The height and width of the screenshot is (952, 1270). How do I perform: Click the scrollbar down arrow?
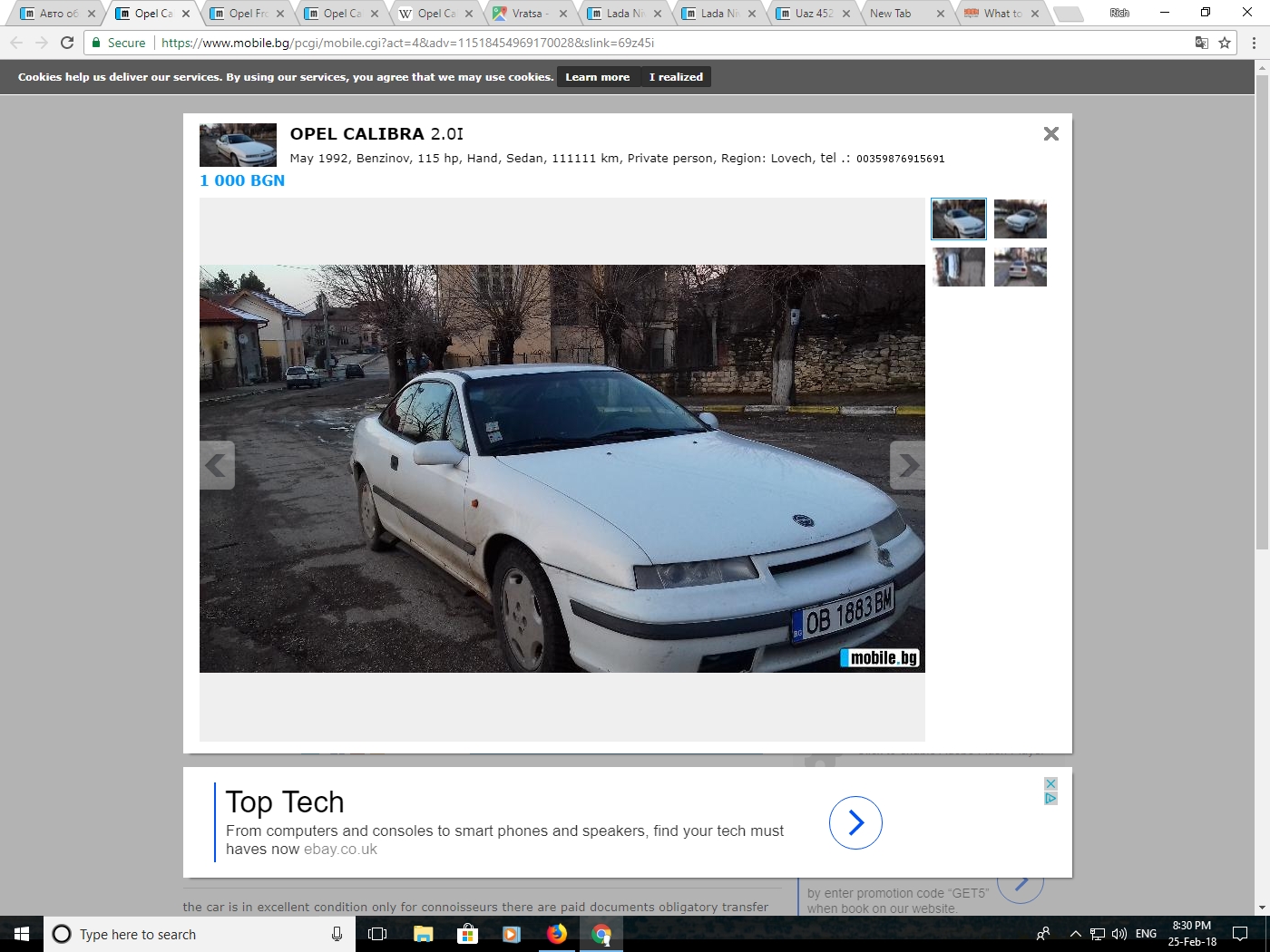click(1262, 908)
